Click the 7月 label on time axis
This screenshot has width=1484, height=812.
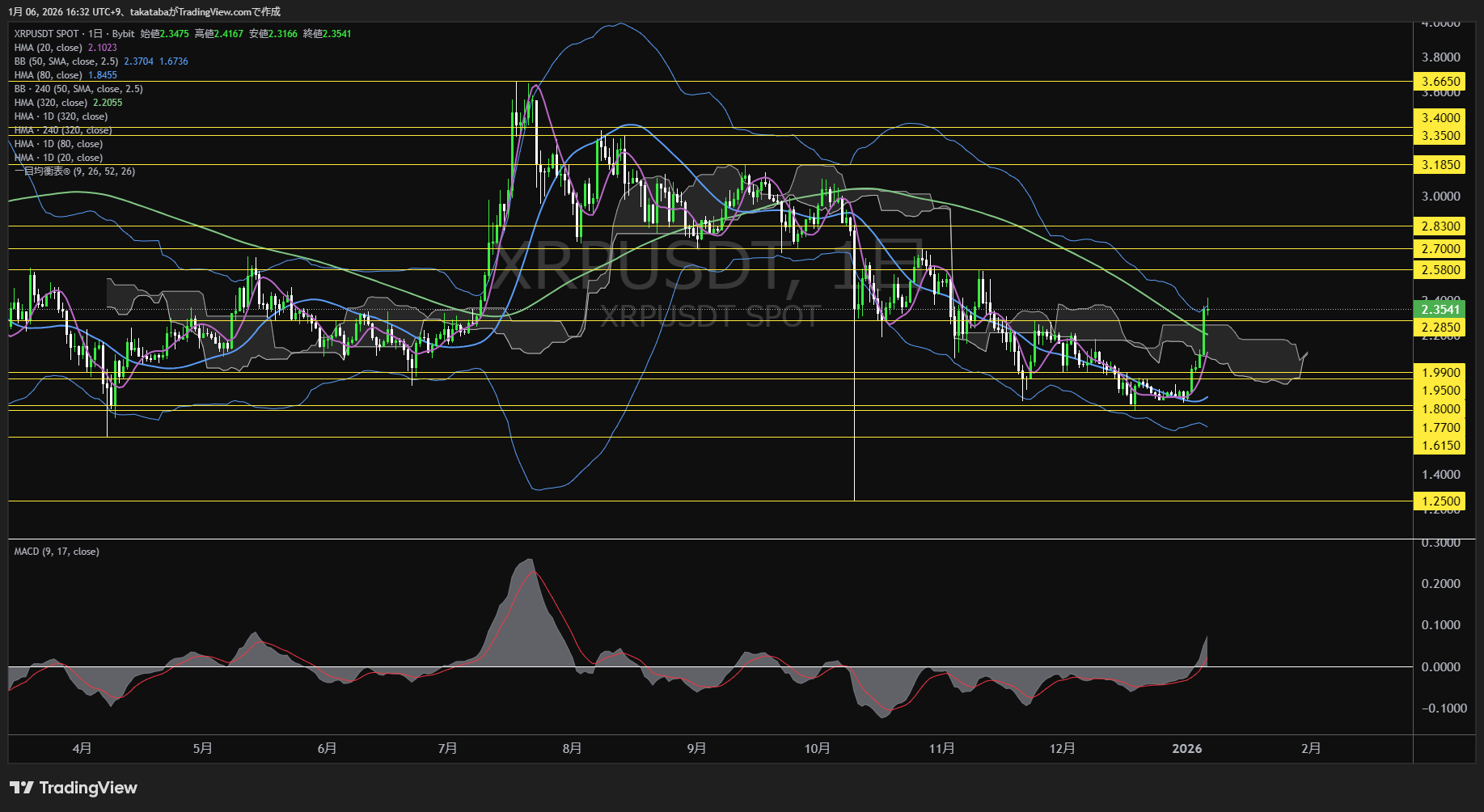pyautogui.click(x=447, y=749)
